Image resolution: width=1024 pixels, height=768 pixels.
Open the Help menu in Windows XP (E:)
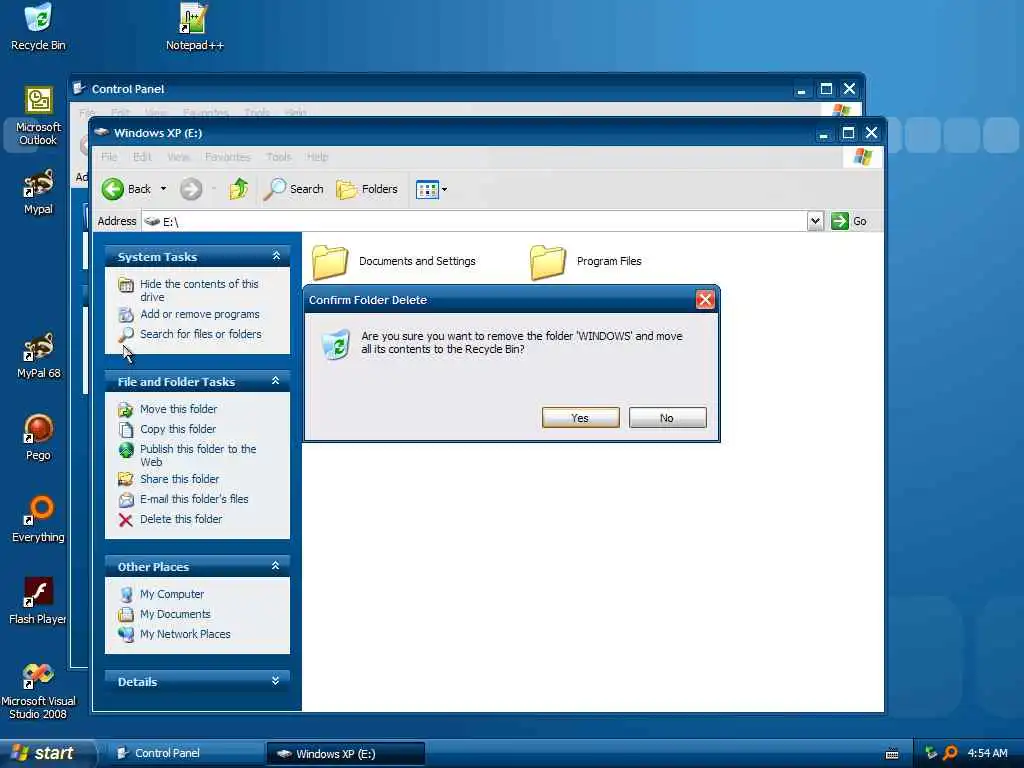tap(317, 157)
